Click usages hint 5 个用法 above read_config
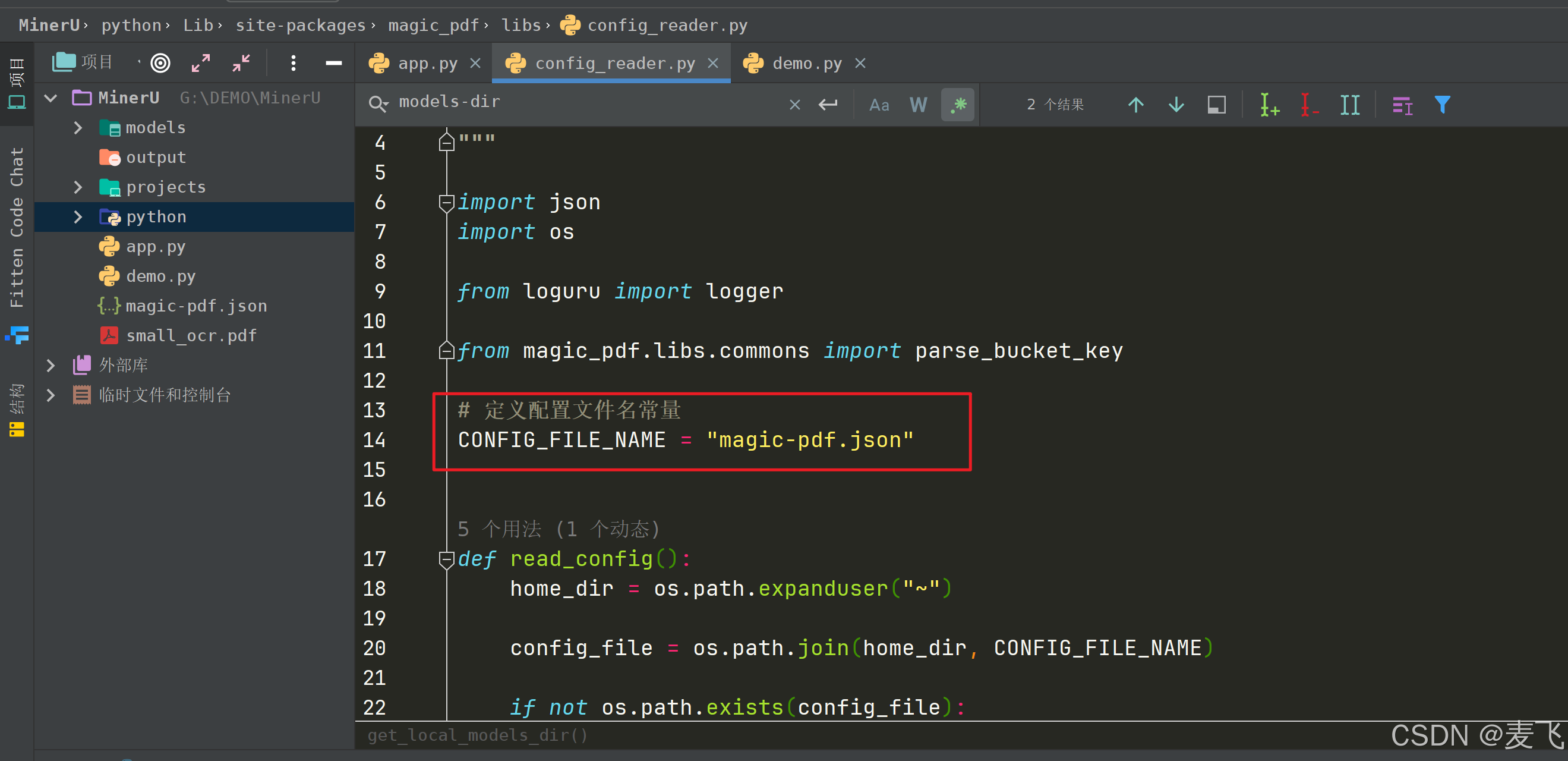 pyautogui.click(x=559, y=529)
